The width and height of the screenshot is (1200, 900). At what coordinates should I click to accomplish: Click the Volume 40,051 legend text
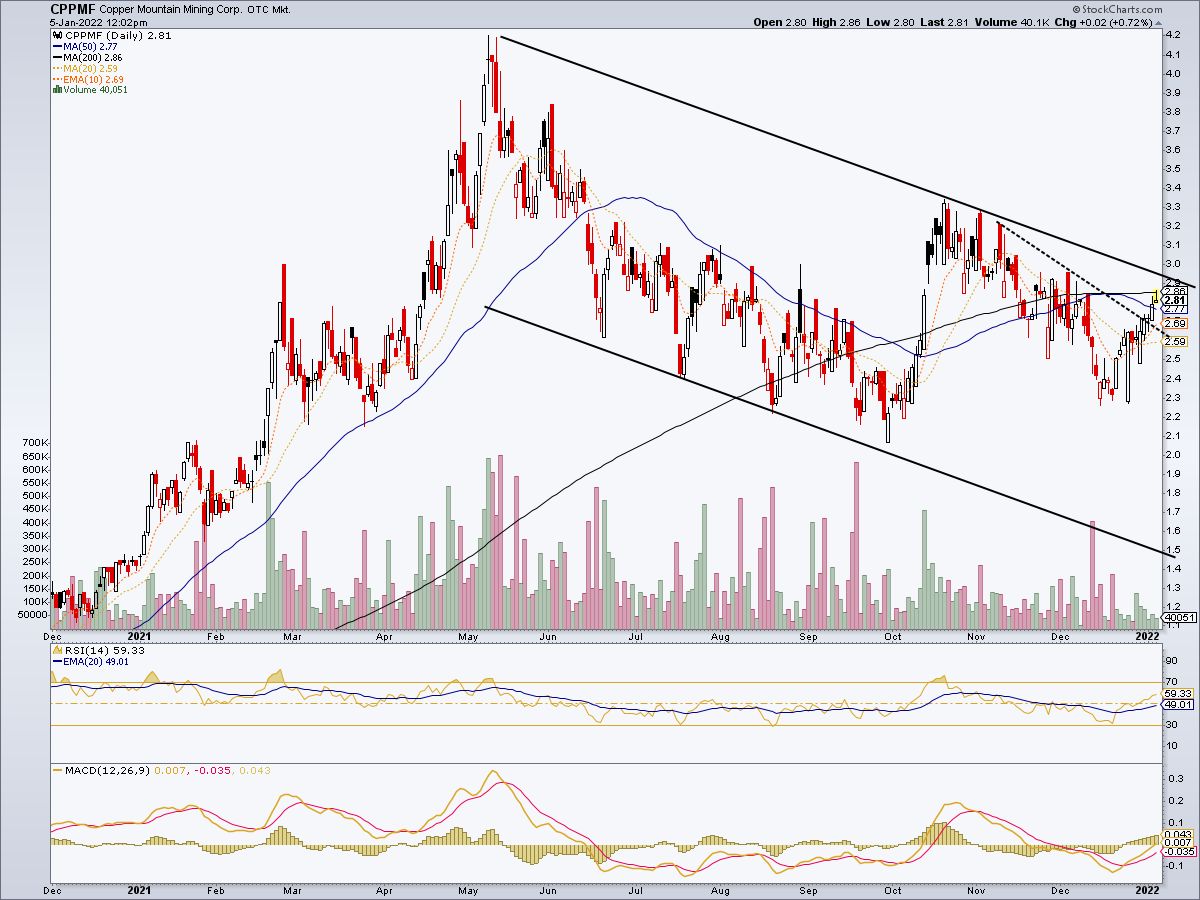[x=96, y=89]
